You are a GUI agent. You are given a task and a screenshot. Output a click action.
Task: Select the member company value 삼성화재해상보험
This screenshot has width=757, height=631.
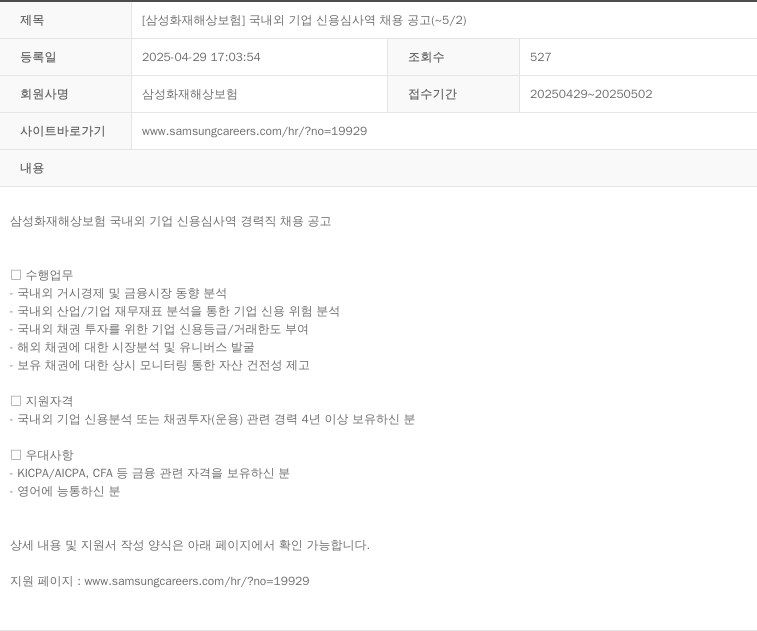point(190,94)
